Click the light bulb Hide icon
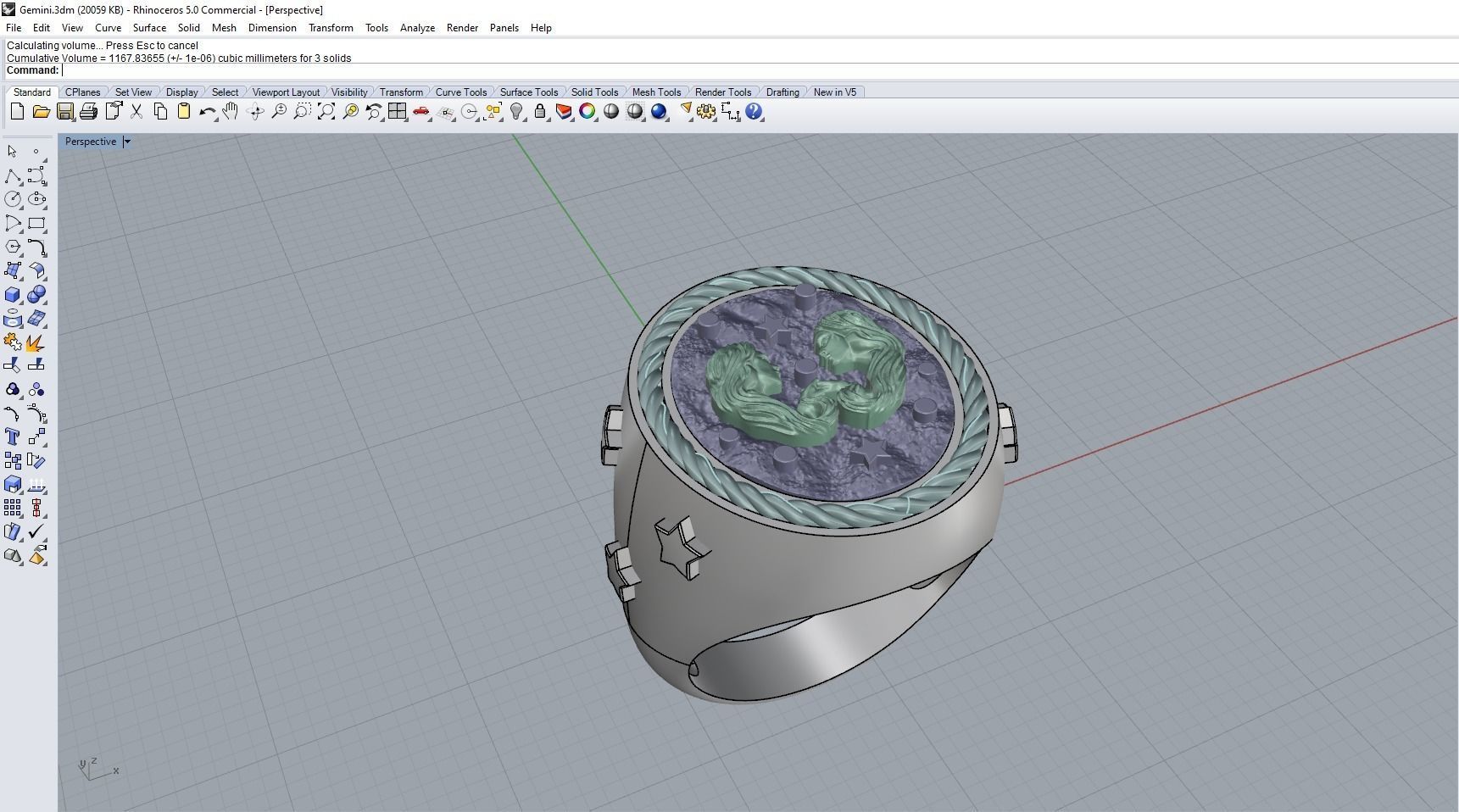Image resolution: width=1459 pixels, height=812 pixels. point(515,111)
